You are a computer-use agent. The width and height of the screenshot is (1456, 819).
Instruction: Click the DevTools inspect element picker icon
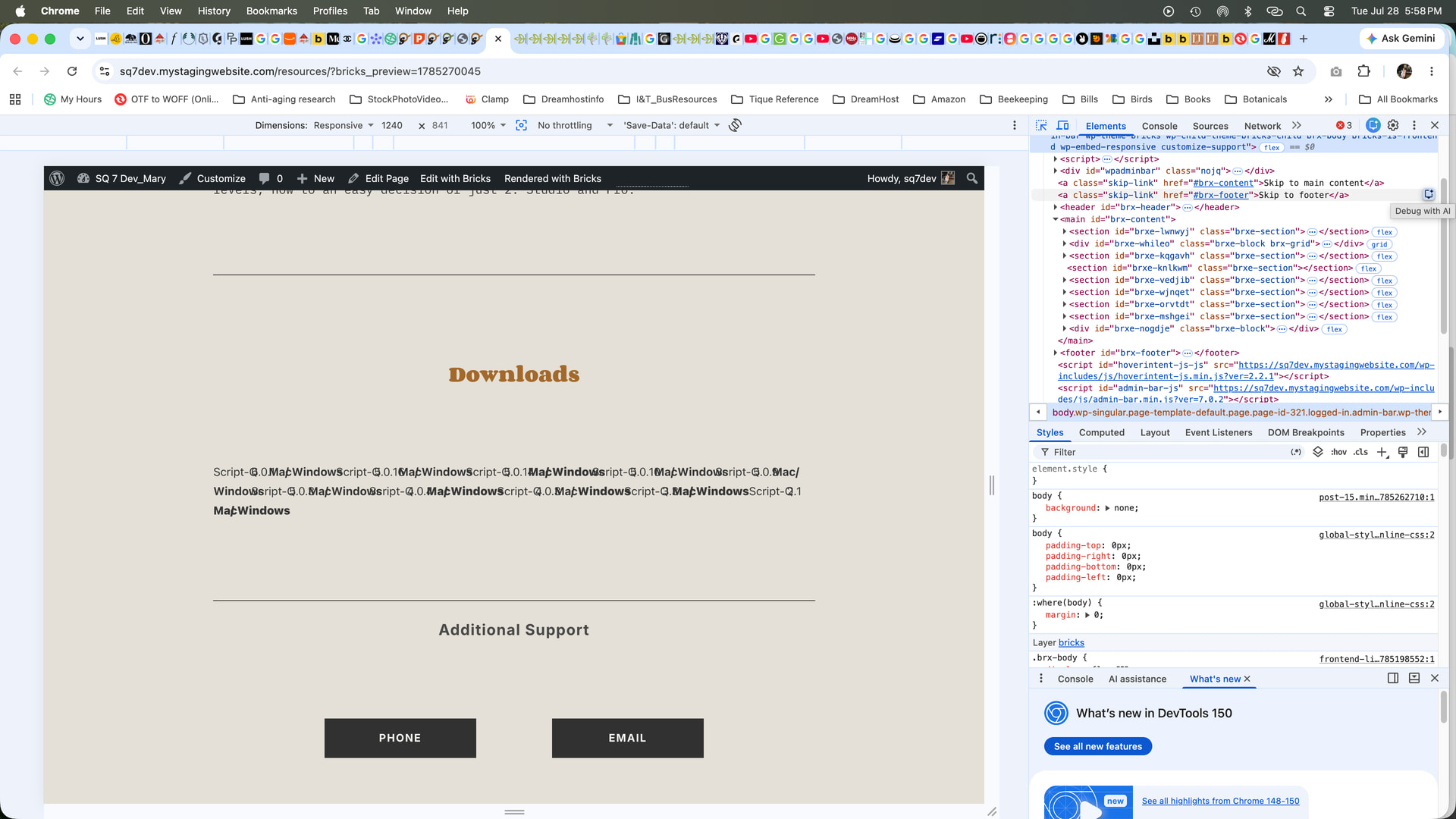1041,125
